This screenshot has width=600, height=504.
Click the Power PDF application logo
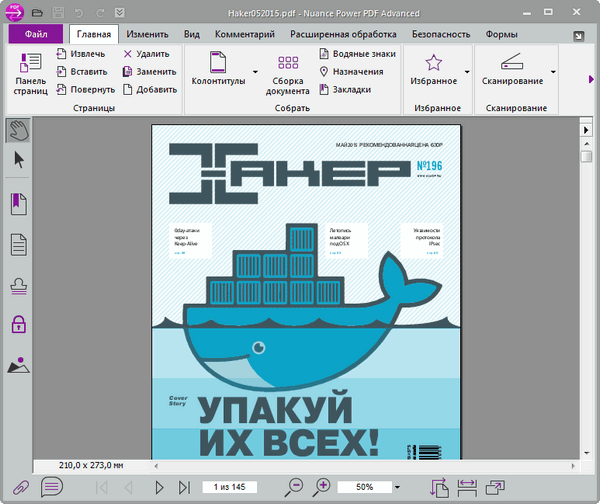pyautogui.click(x=14, y=12)
